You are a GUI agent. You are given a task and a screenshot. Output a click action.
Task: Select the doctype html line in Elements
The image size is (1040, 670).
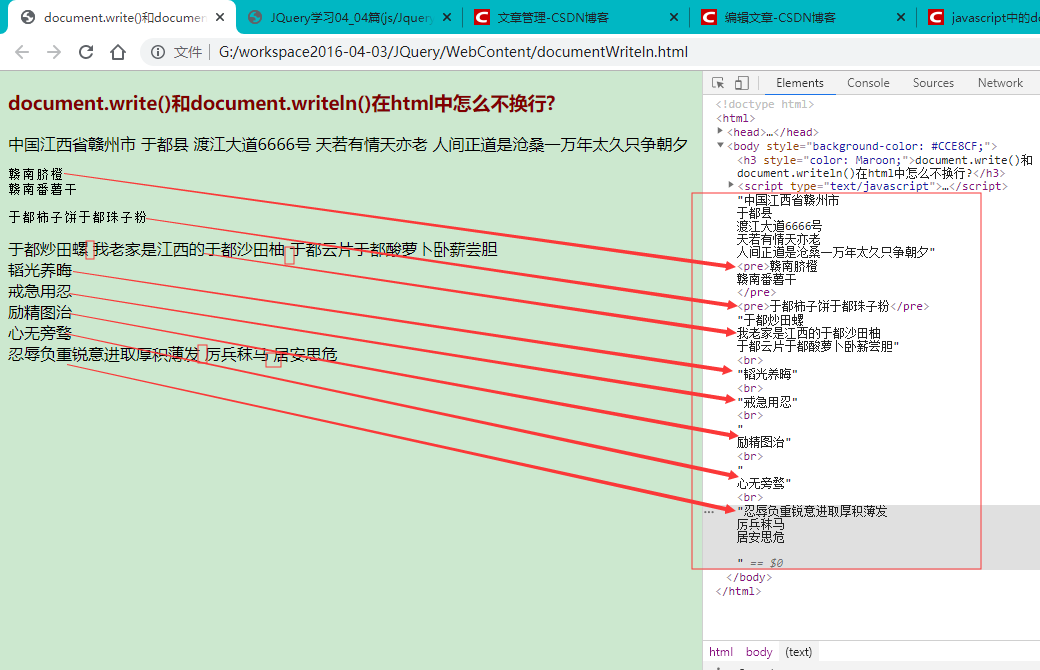pyautogui.click(x=765, y=104)
